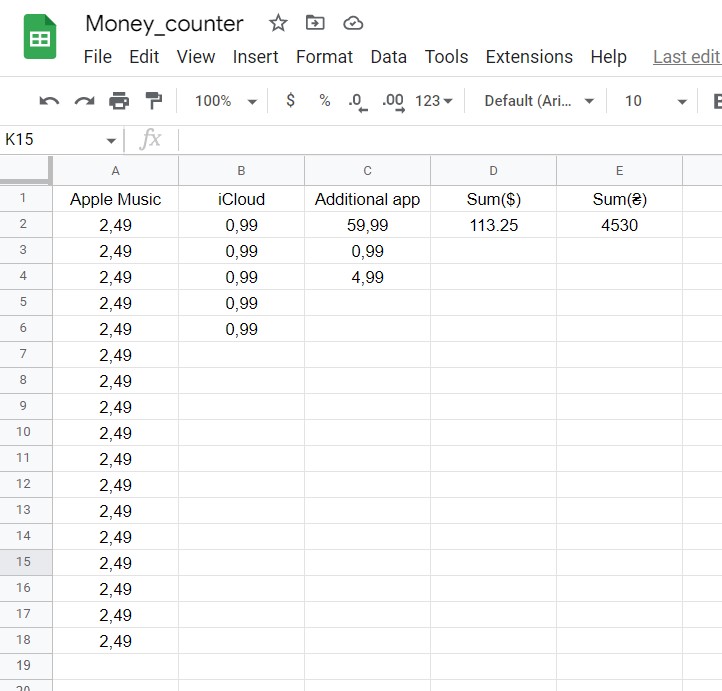Select cell A18 with 2,49
The image size is (722, 691).
click(116, 640)
